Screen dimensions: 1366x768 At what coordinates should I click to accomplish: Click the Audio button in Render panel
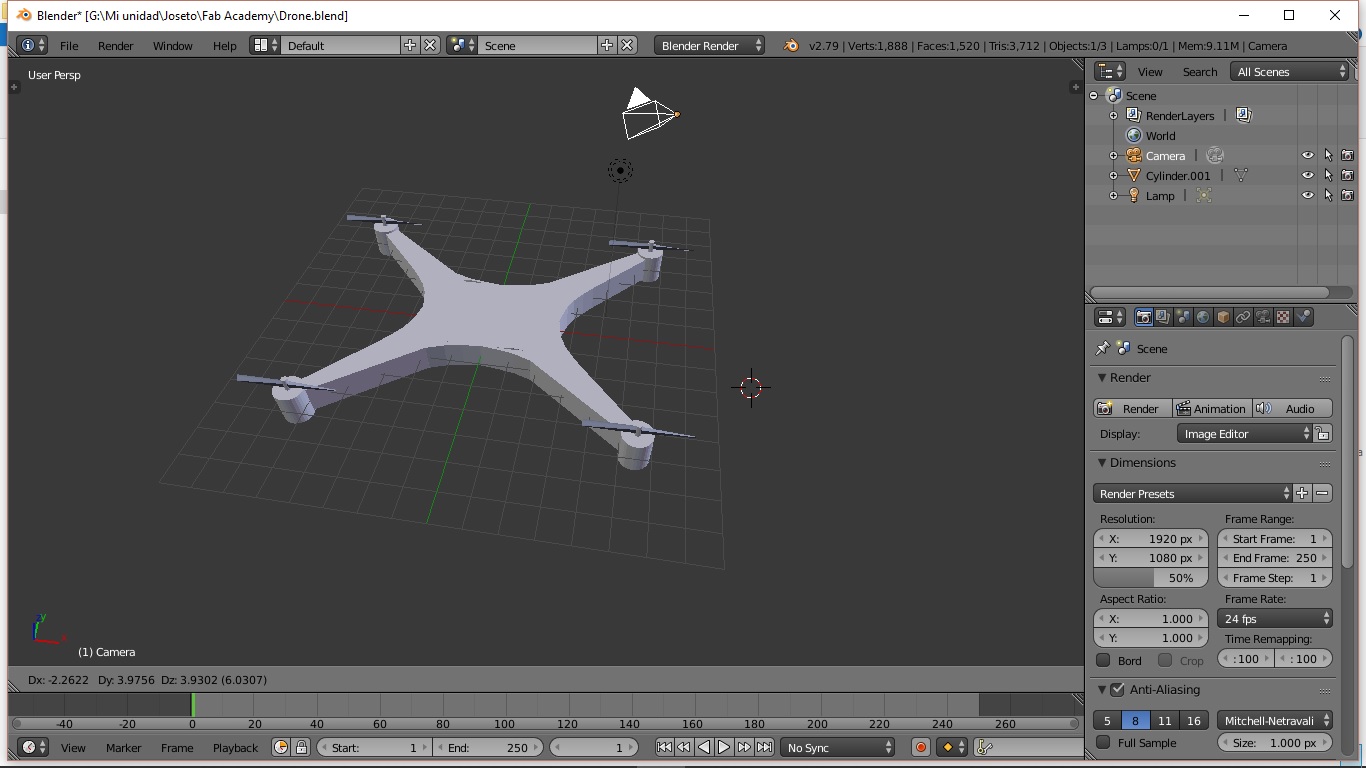click(x=1292, y=409)
